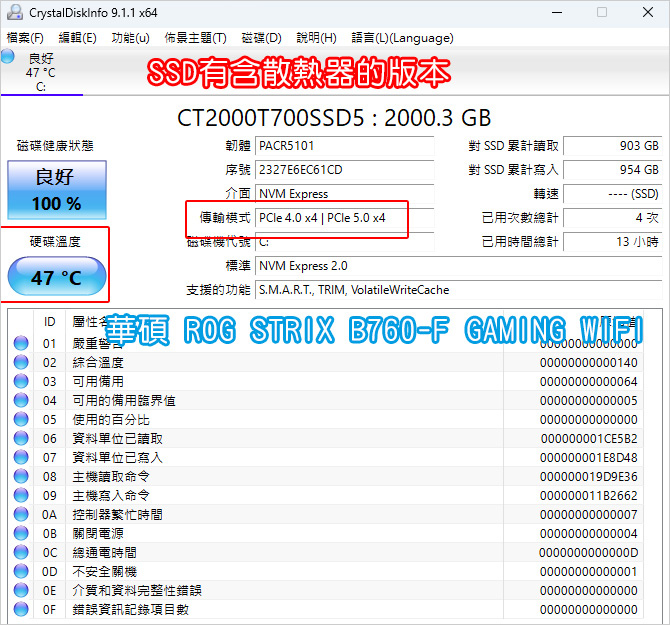Click the power on hours value 13 小時
This screenshot has width=670, height=625.
tap(613, 242)
